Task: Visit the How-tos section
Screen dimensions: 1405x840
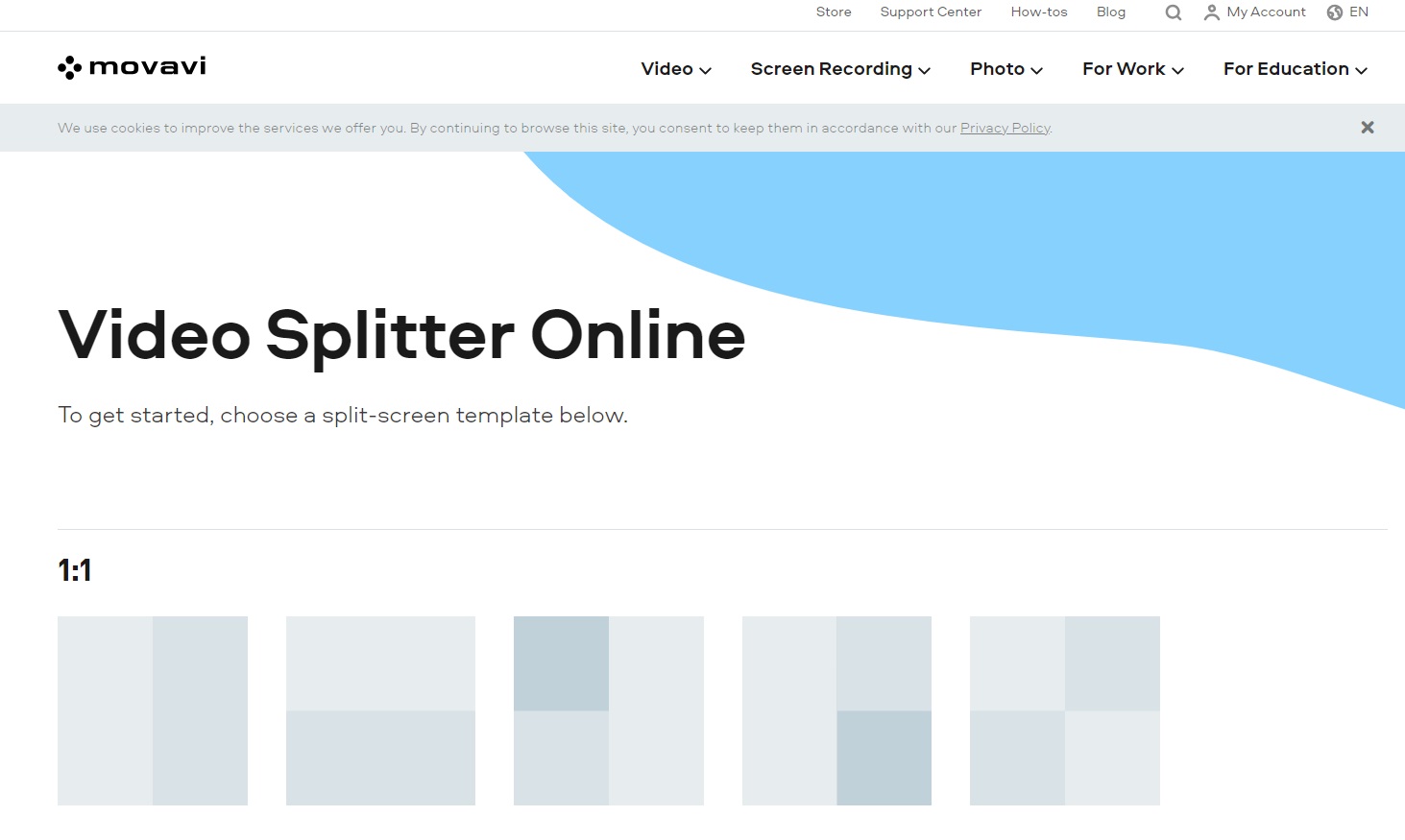Action: [1038, 12]
